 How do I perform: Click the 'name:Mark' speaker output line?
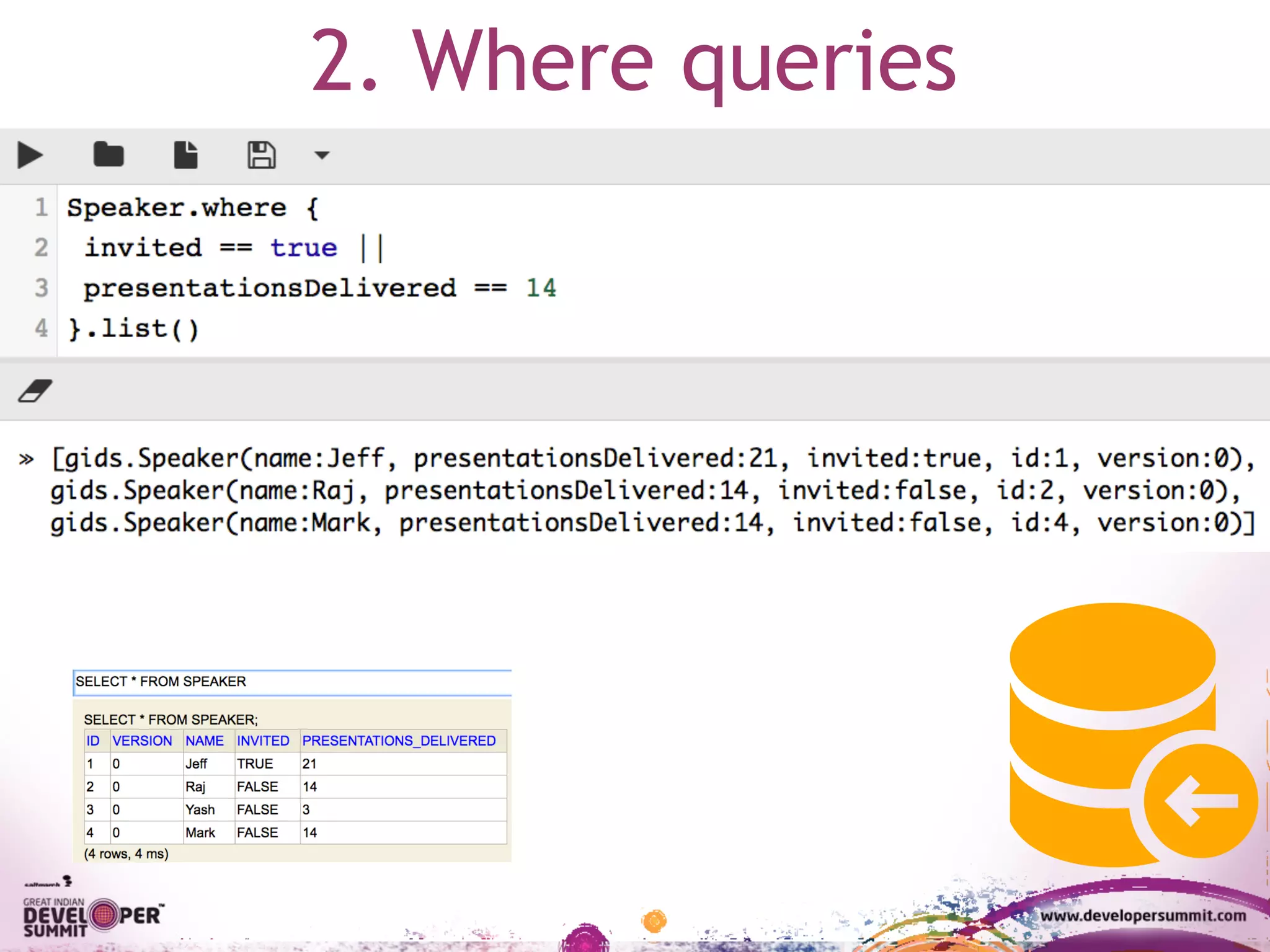click(652, 523)
